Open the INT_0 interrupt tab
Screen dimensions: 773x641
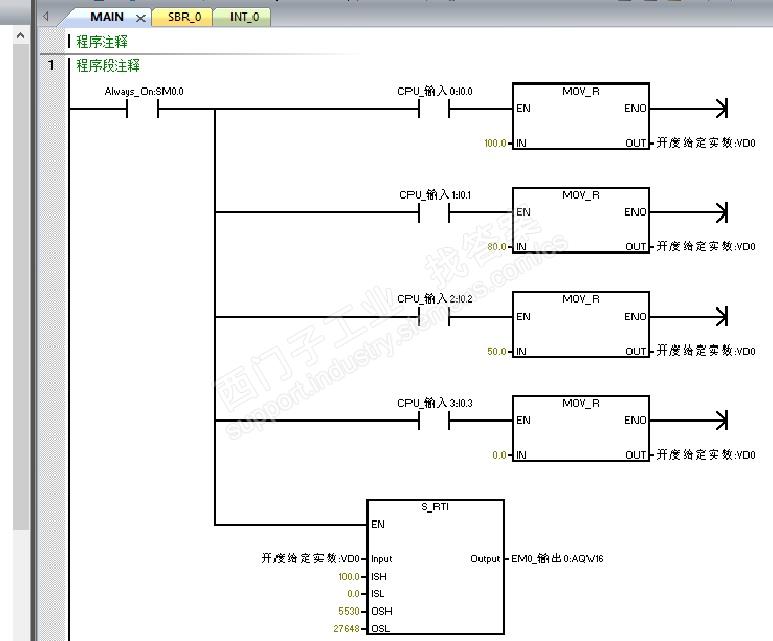point(244,17)
